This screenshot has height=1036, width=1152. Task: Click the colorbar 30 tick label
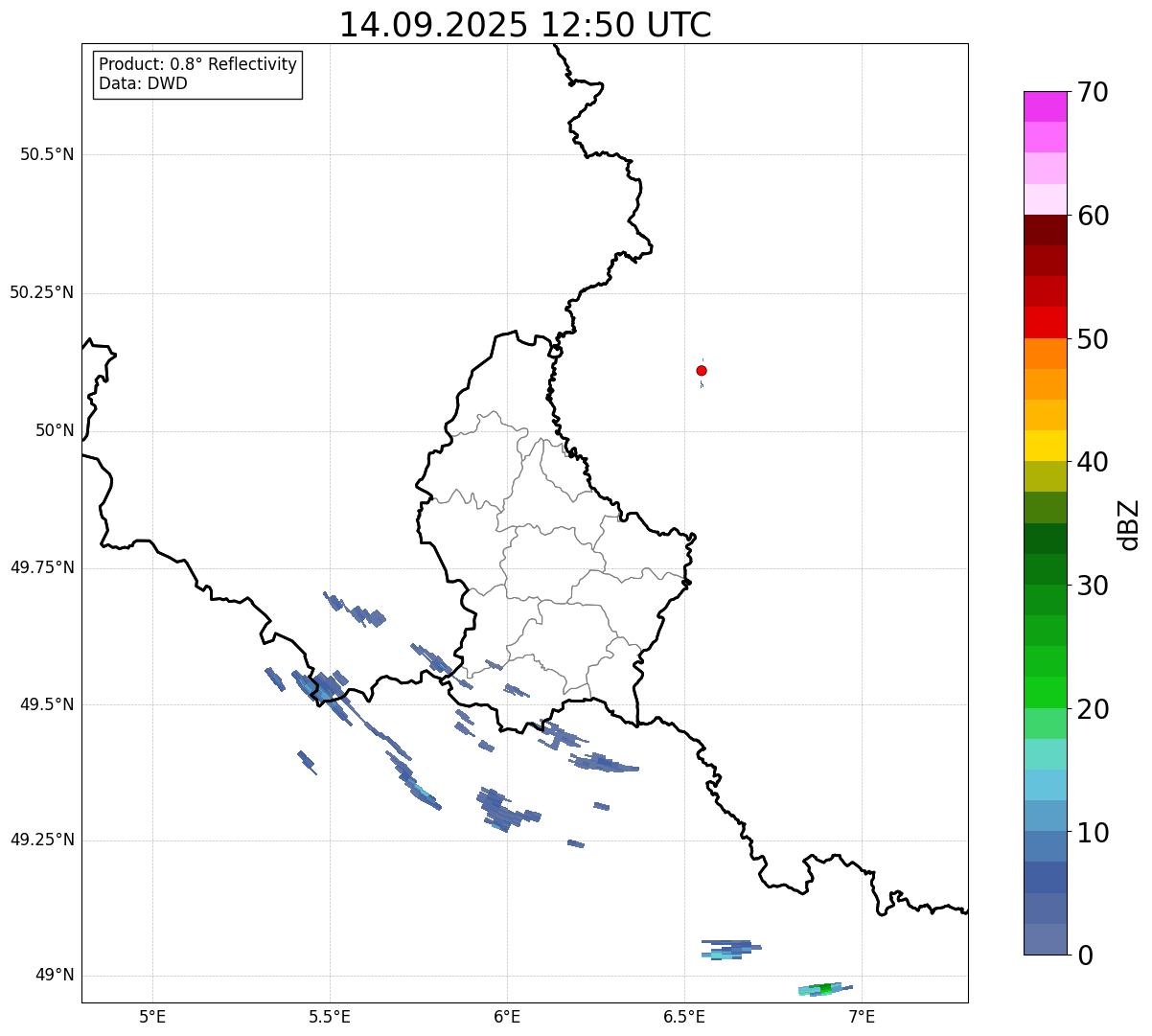tap(1093, 587)
